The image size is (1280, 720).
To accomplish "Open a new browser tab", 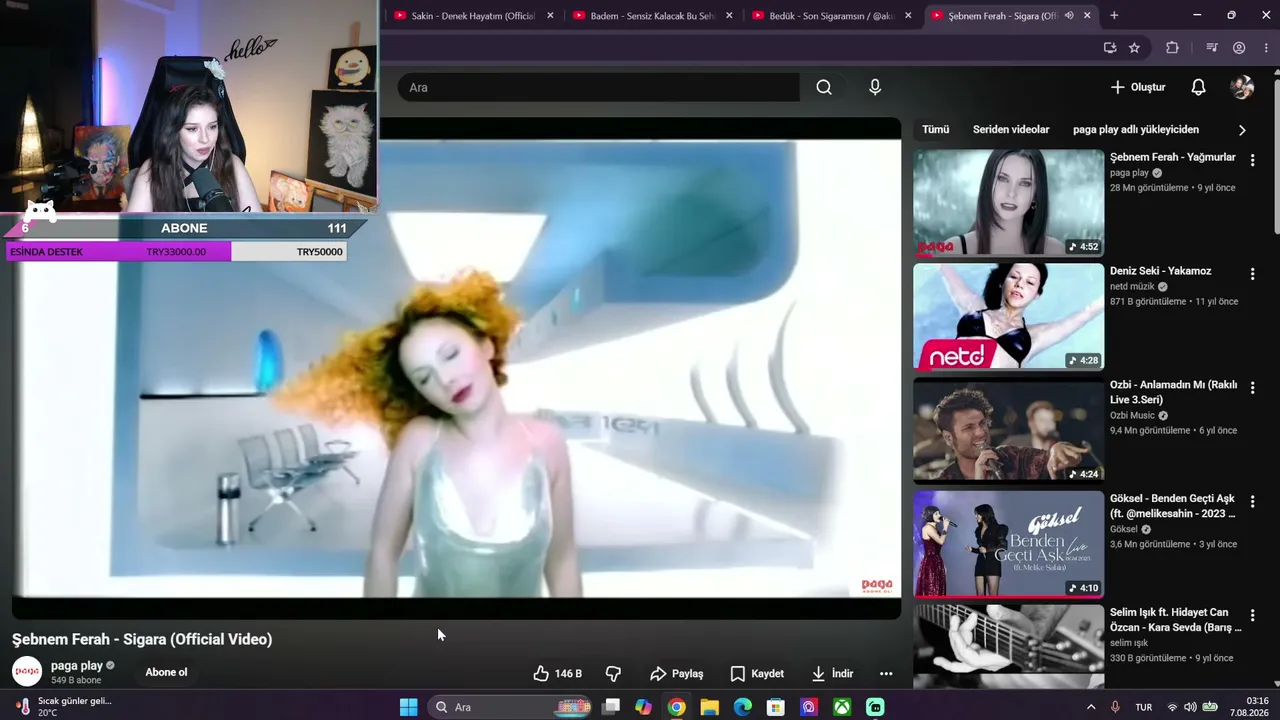I will (x=1114, y=15).
